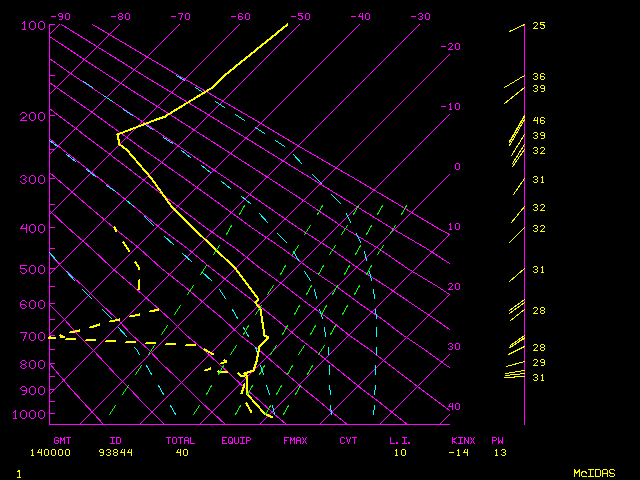The image size is (640, 480).
Task: Click the EQUIP label in the footer
Action: tap(237, 440)
